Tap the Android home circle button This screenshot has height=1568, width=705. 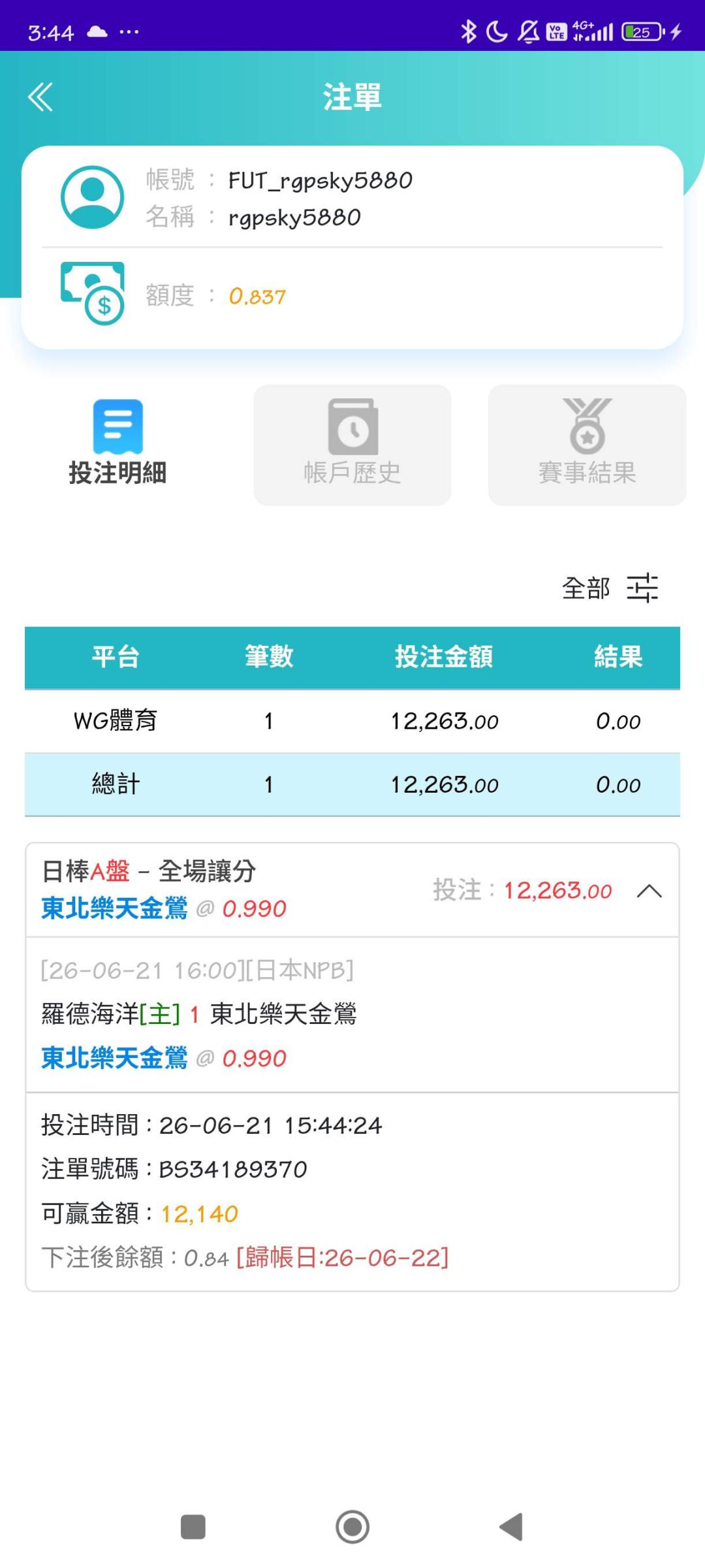pyautogui.click(x=352, y=1527)
